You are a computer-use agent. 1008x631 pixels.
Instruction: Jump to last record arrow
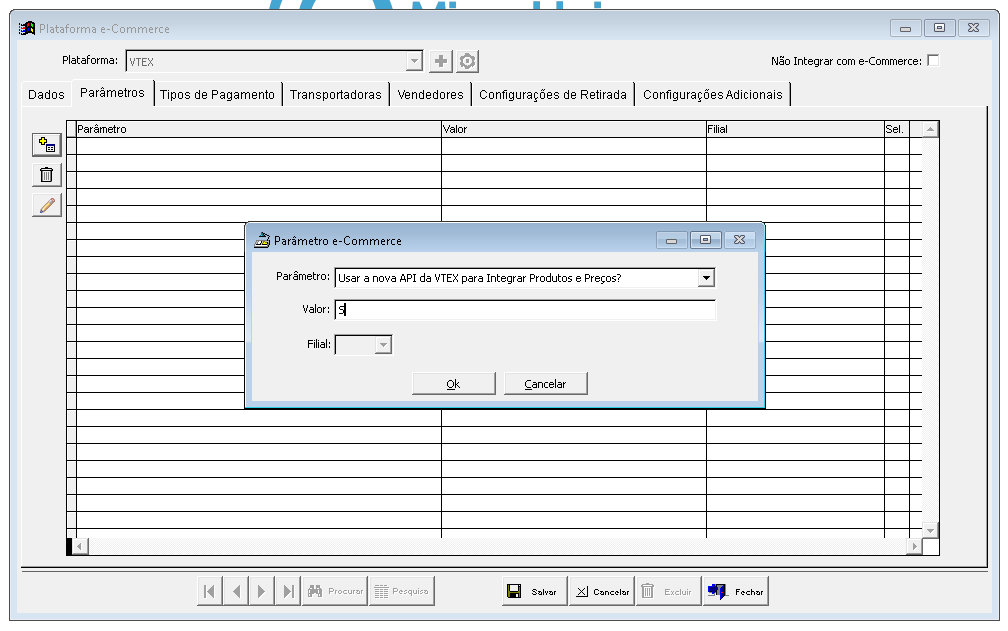point(288,591)
